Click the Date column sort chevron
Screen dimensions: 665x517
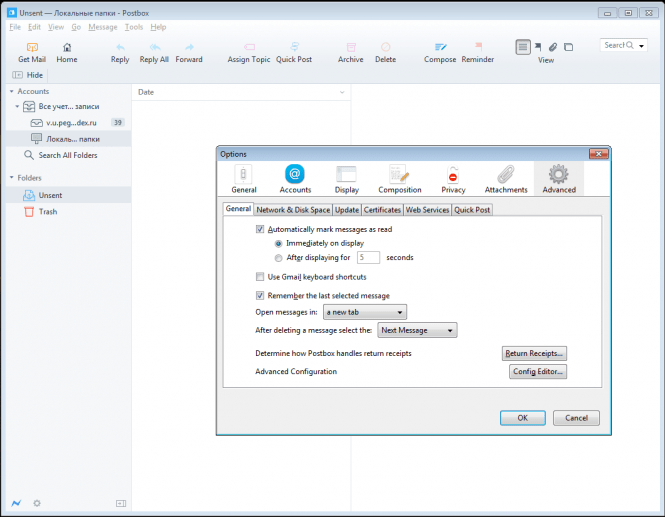coord(342,92)
